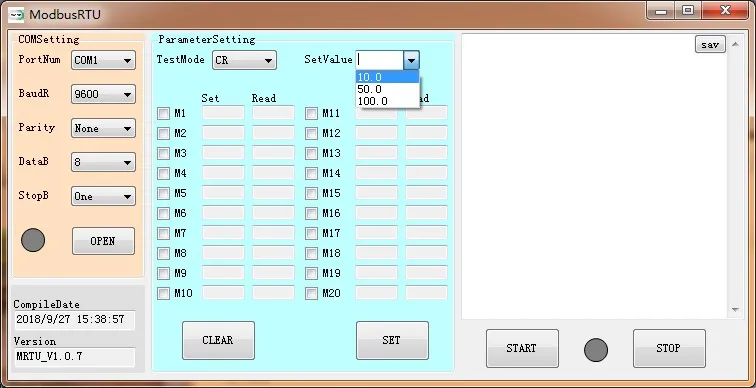
Task: Click the SET button
Action: pyautogui.click(x=392, y=340)
